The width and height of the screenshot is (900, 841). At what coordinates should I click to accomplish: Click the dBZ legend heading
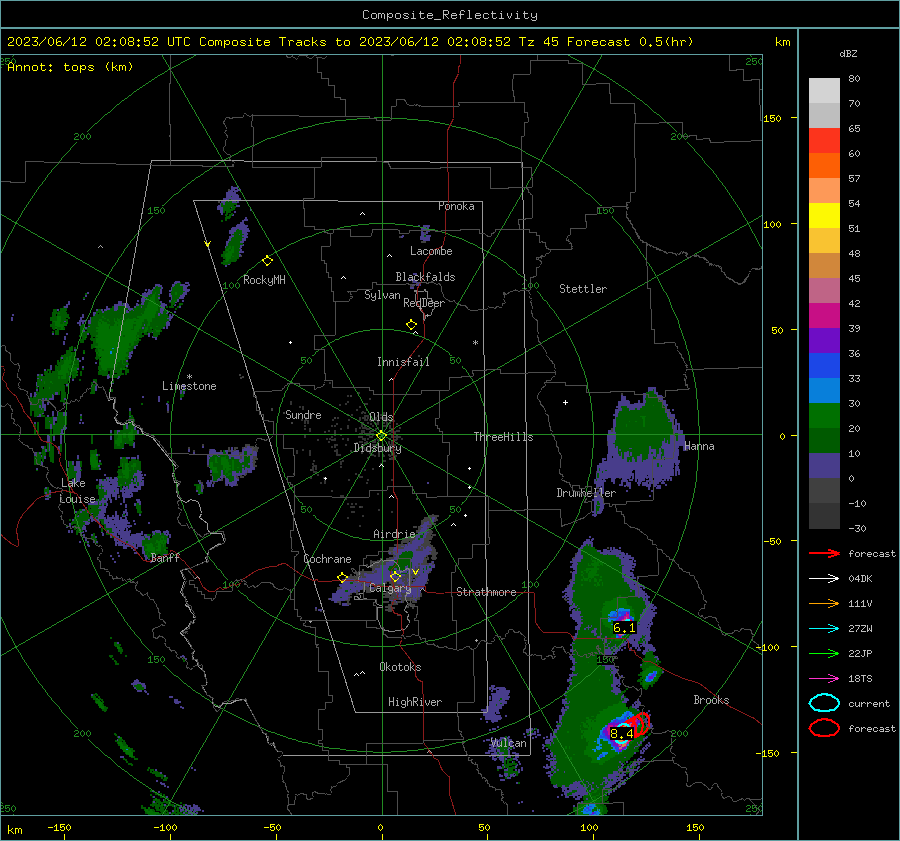click(x=848, y=53)
